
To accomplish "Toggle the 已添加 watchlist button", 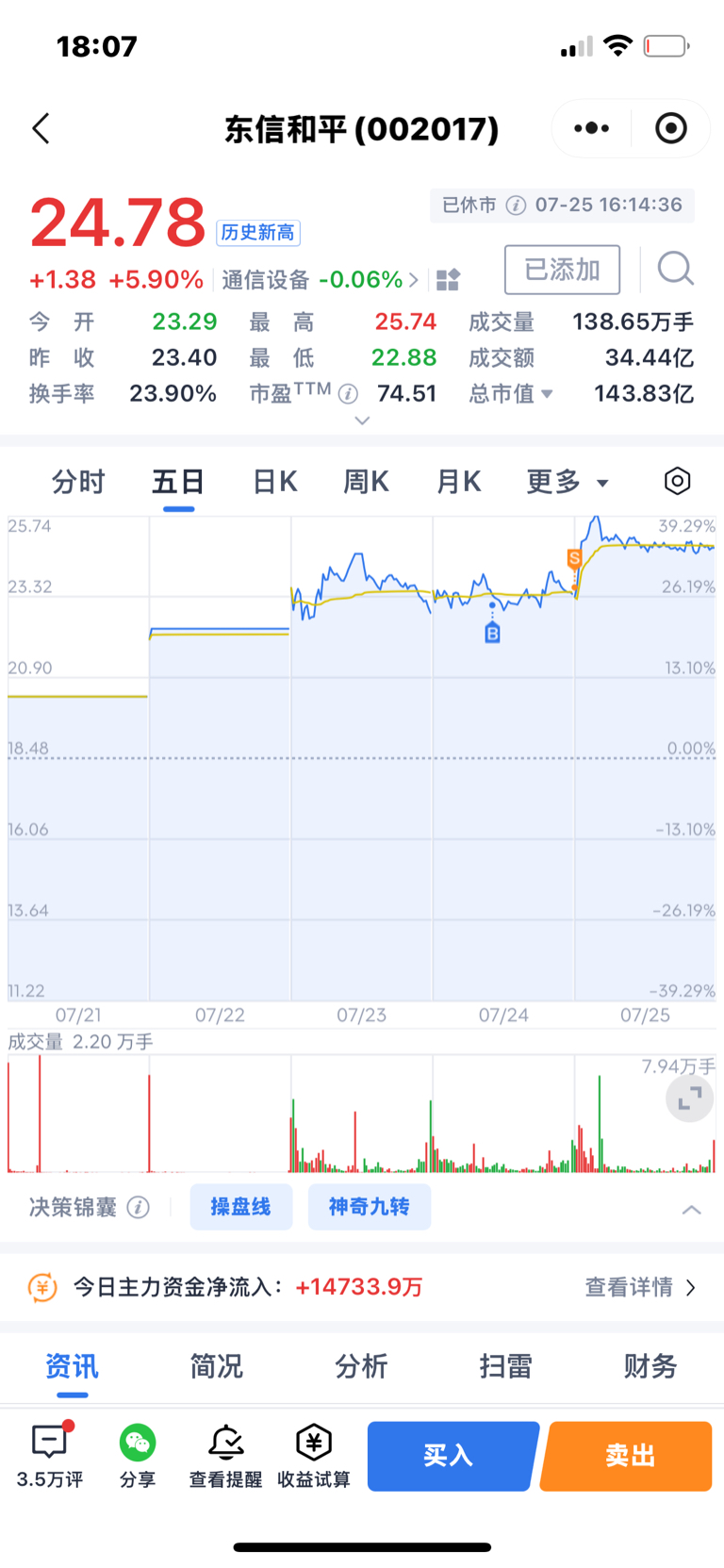I will pyautogui.click(x=562, y=270).
